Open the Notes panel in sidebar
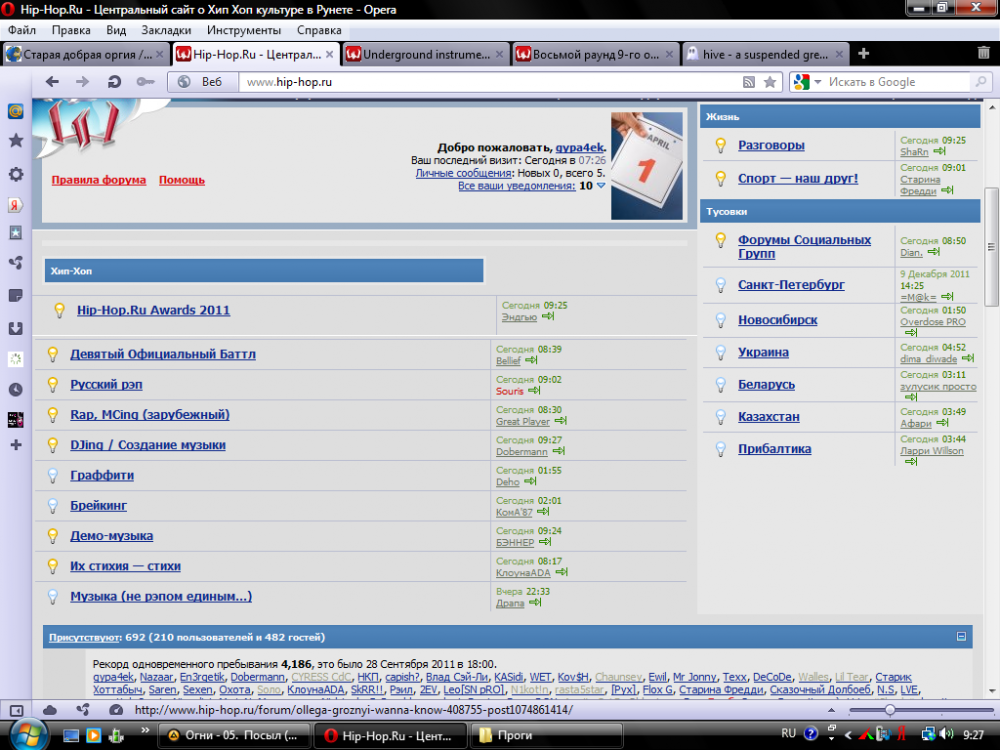This screenshot has height=750, width=1000. tap(15, 295)
